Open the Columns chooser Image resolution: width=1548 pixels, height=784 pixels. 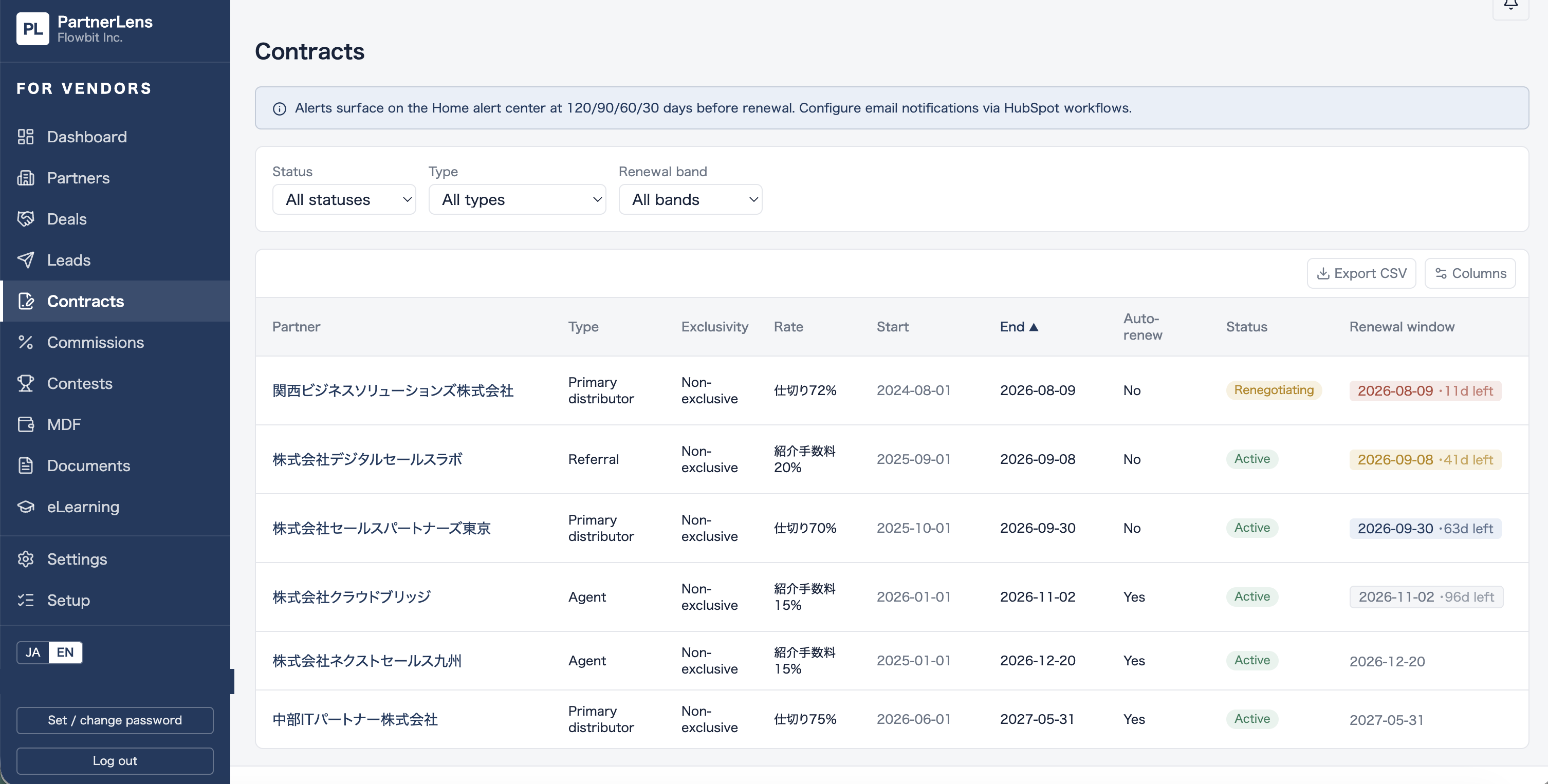click(x=1470, y=273)
